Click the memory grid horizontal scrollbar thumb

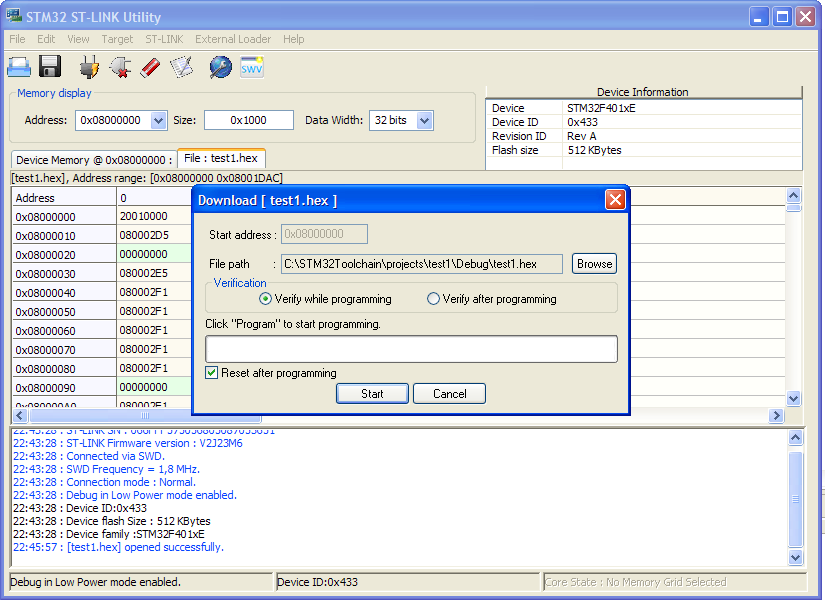[145, 416]
